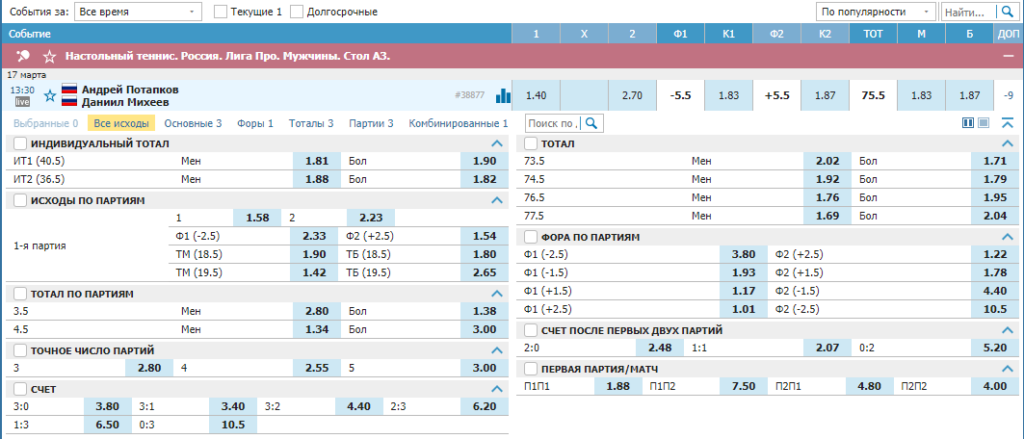Collapse the ТОЧНОЕ ЧИСЛО ПАРТИЙ section chevron

click(496, 351)
